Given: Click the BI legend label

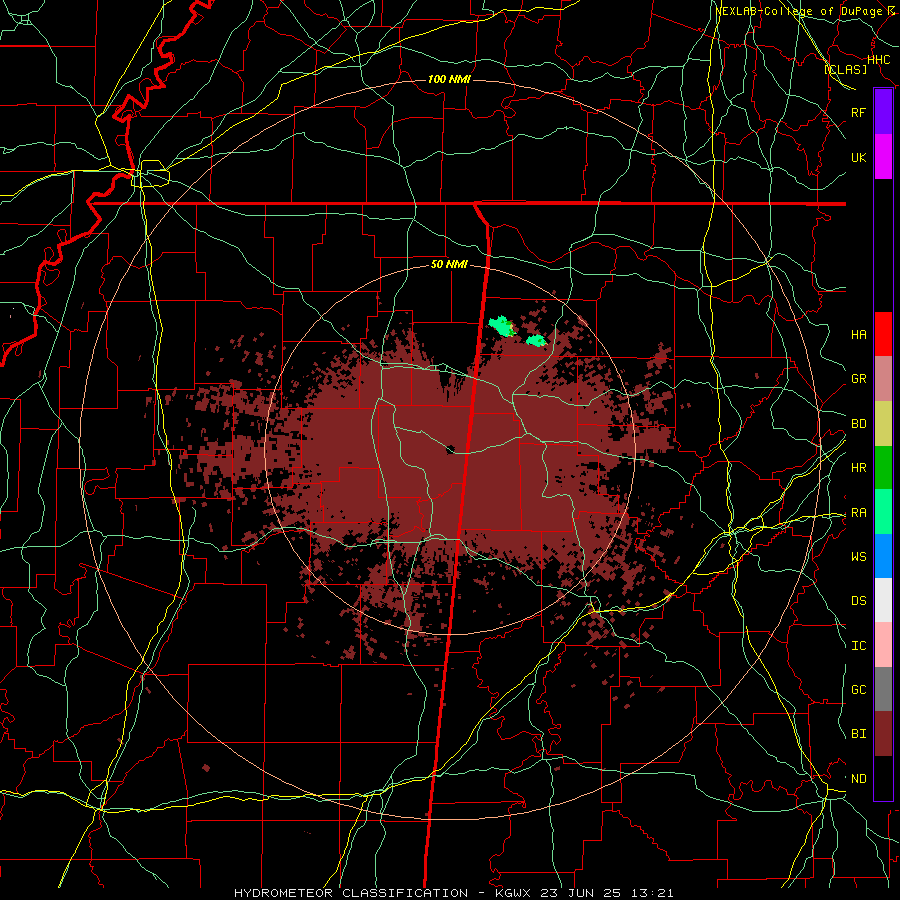Looking at the screenshot, I should click(x=859, y=734).
